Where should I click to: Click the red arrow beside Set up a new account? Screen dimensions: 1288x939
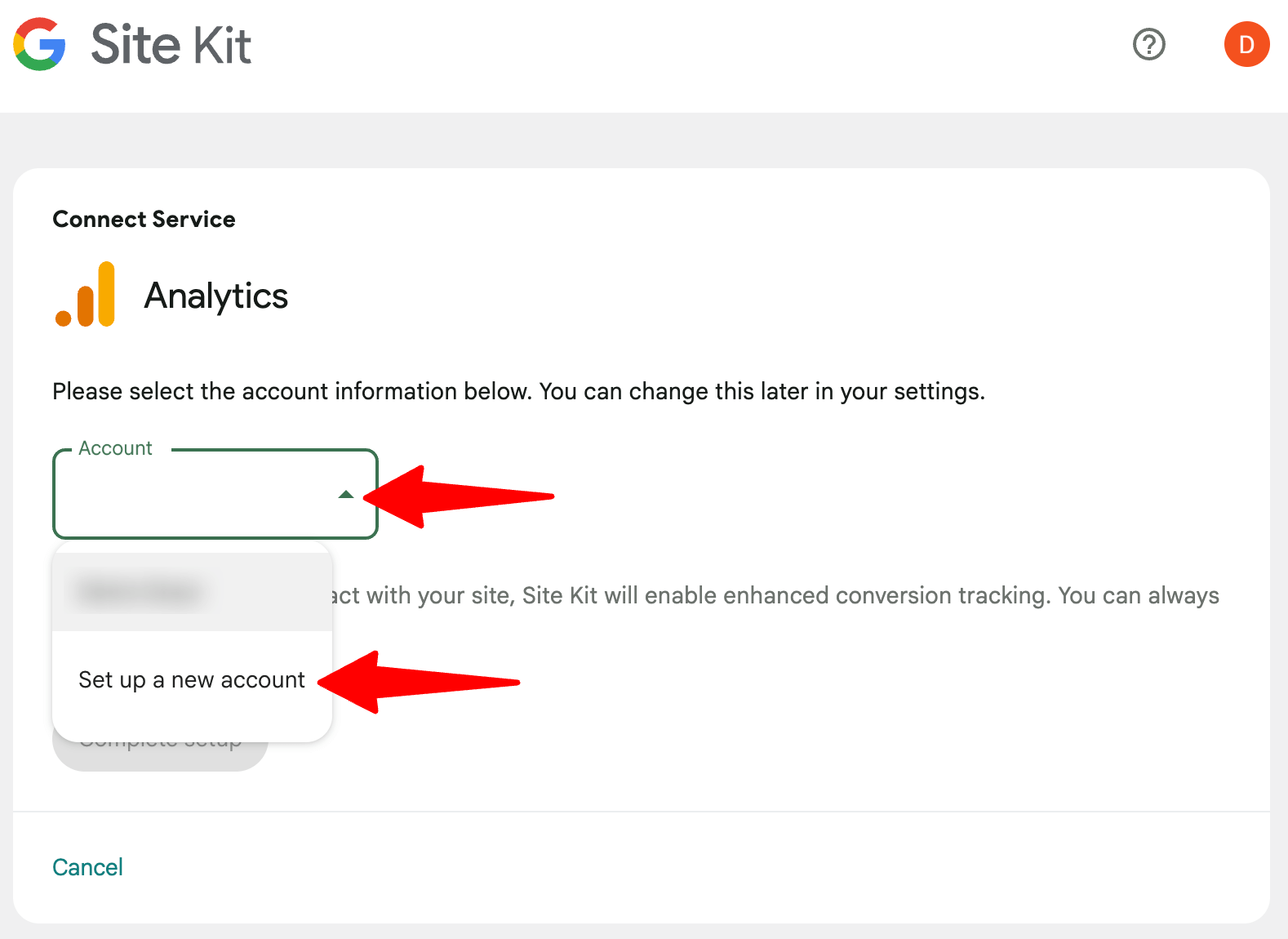click(x=419, y=682)
